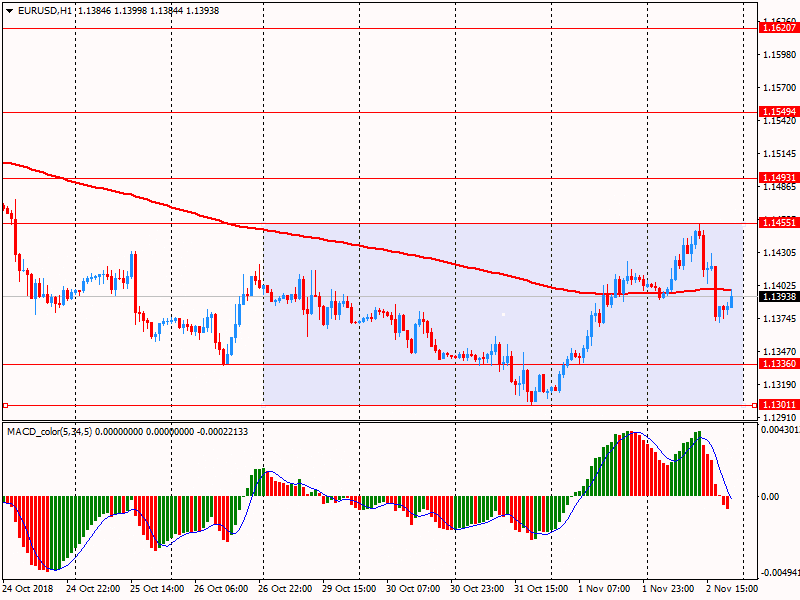
Task: Click the 30 Oct 07:00 time label
Action: coord(413,588)
